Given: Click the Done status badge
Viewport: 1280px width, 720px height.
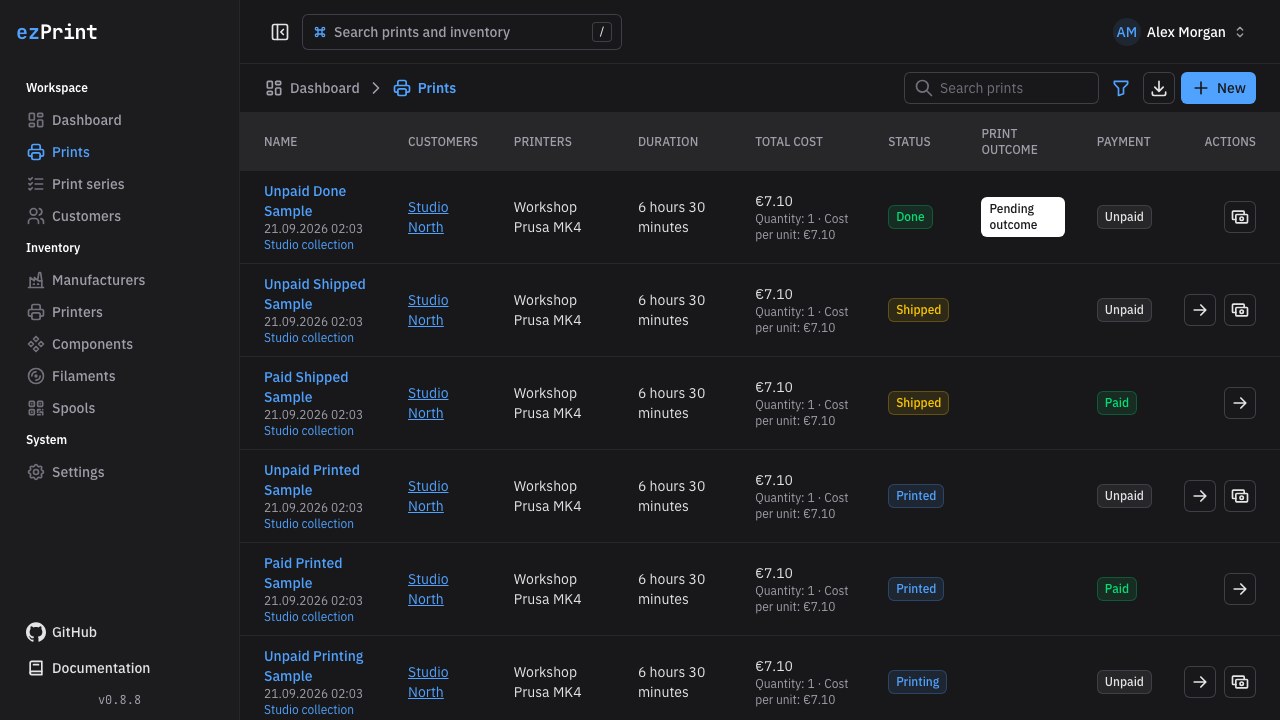Looking at the screenshot, I should coord(910,217).
